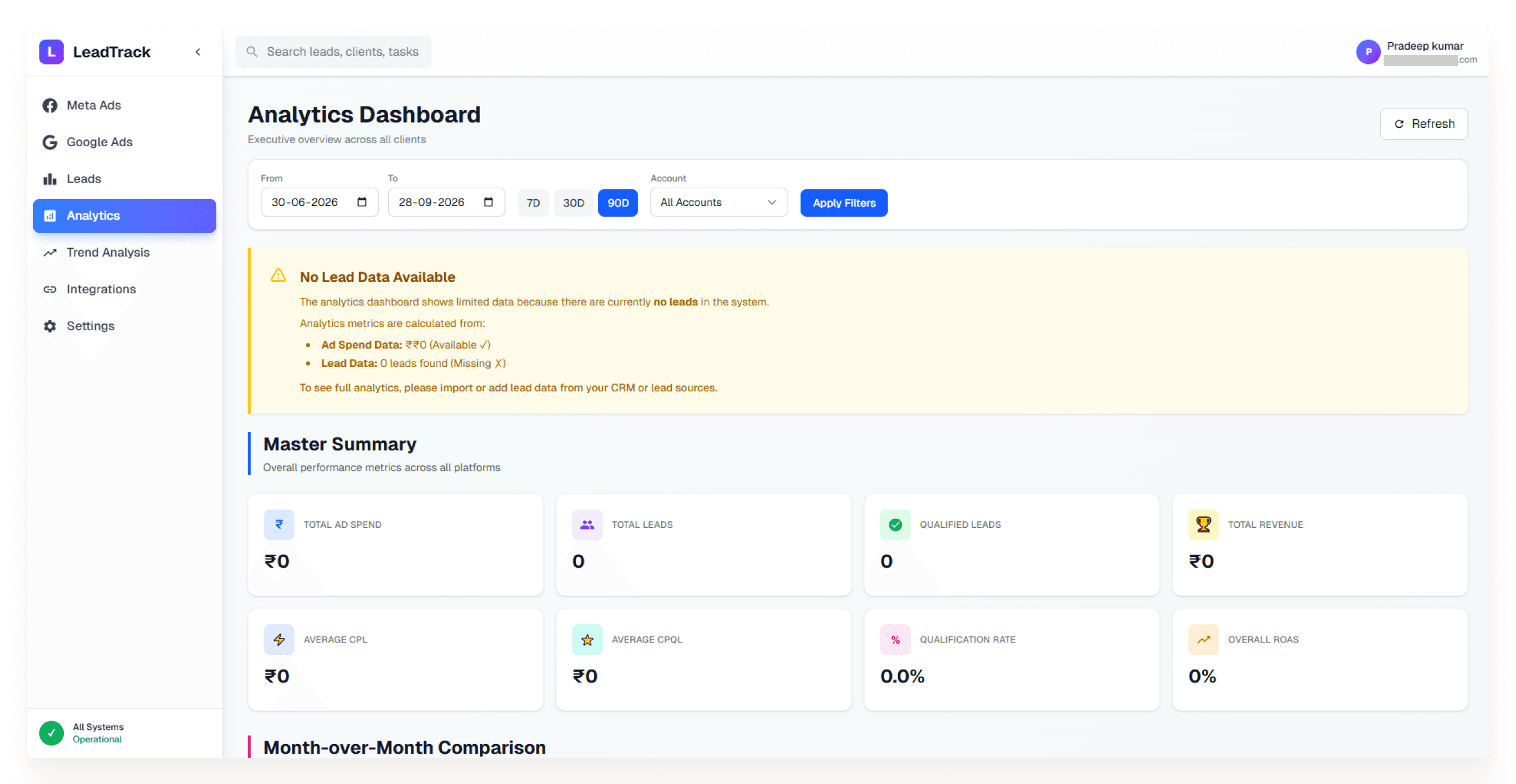Screen dimensions: 1516x784
Task: Open Meta Ads from the sidebar
Action: 124,106
